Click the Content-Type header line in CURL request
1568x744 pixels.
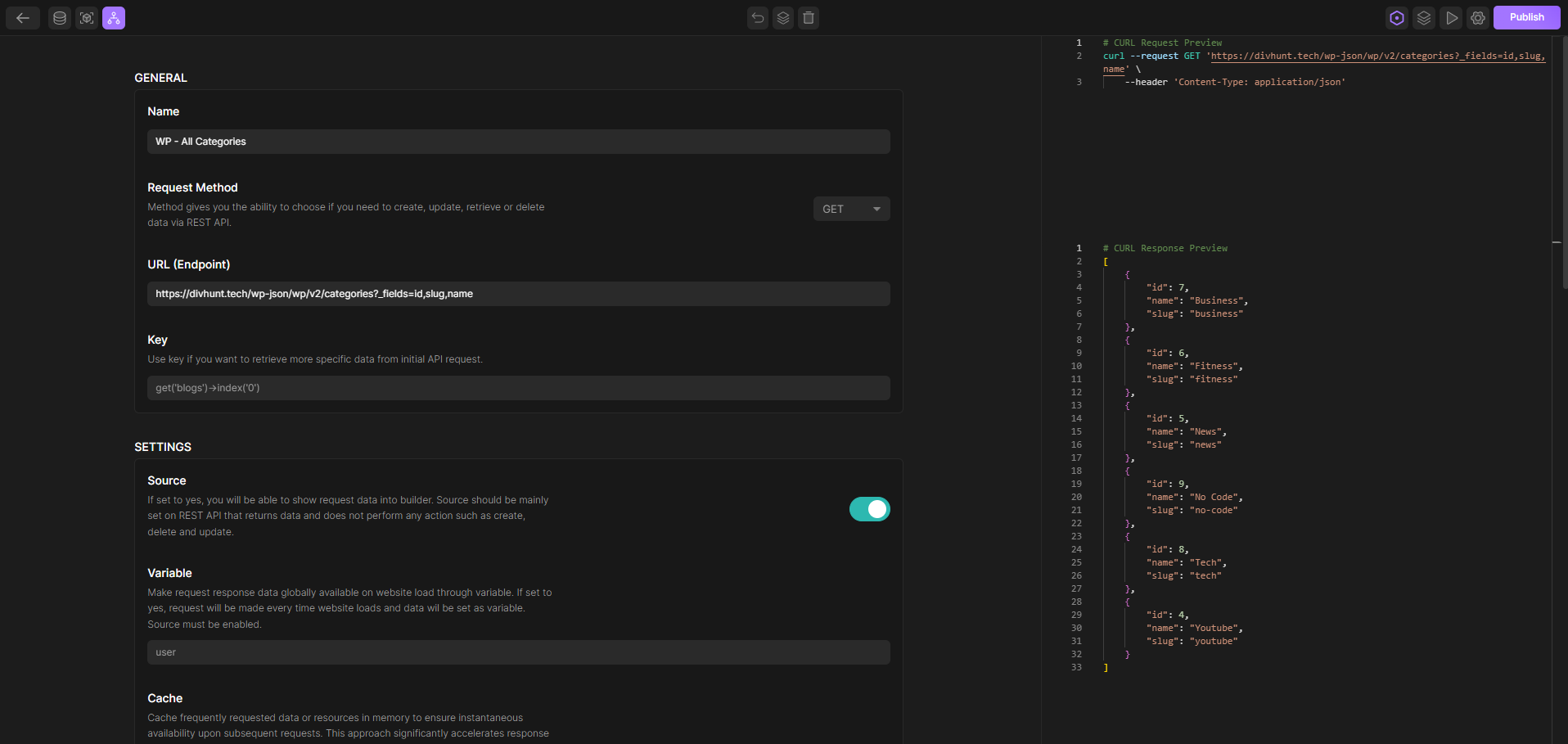(1235, 83)
